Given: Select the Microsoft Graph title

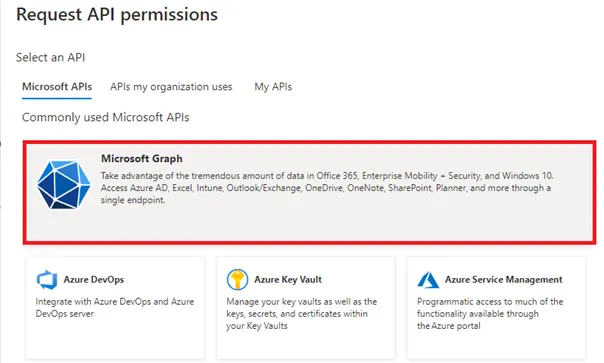Looking at the screenshot, I should click(x=142, y=158).
